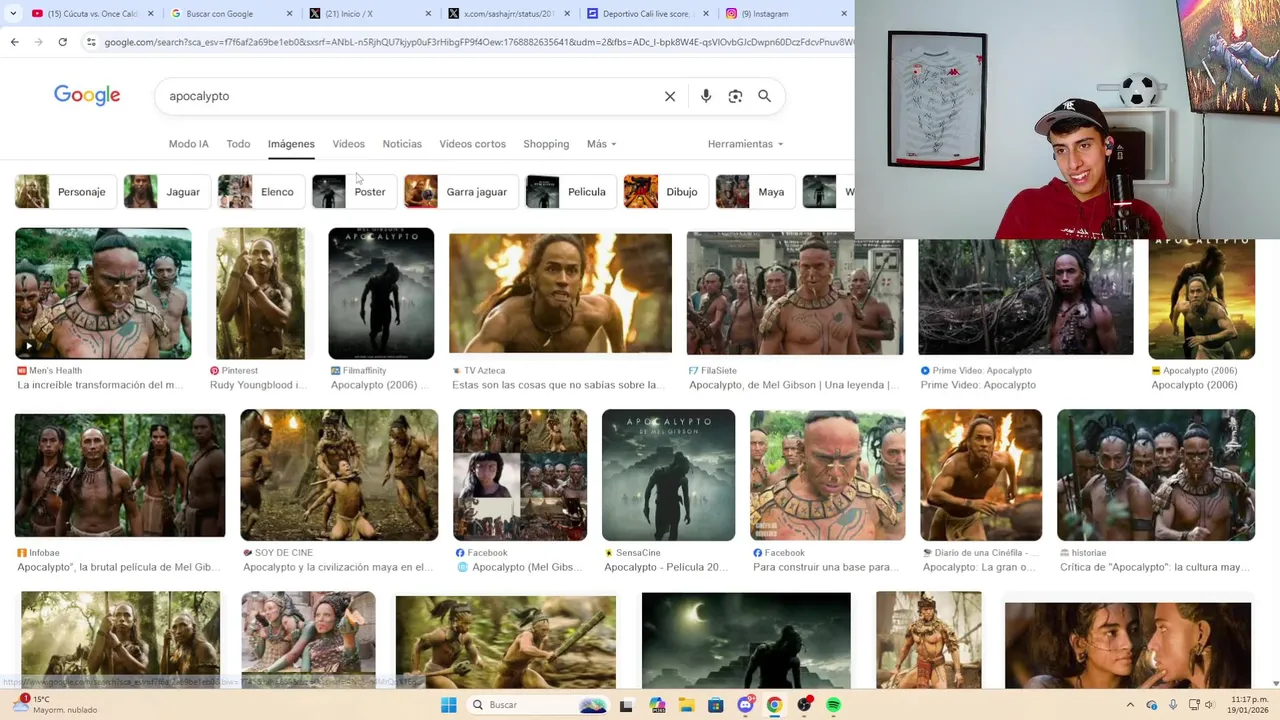Image resolution: width=1280 pixels, height=720 pixels.
Task: Open the SOY DE CINE image result
Action: [x=339, y=475]
